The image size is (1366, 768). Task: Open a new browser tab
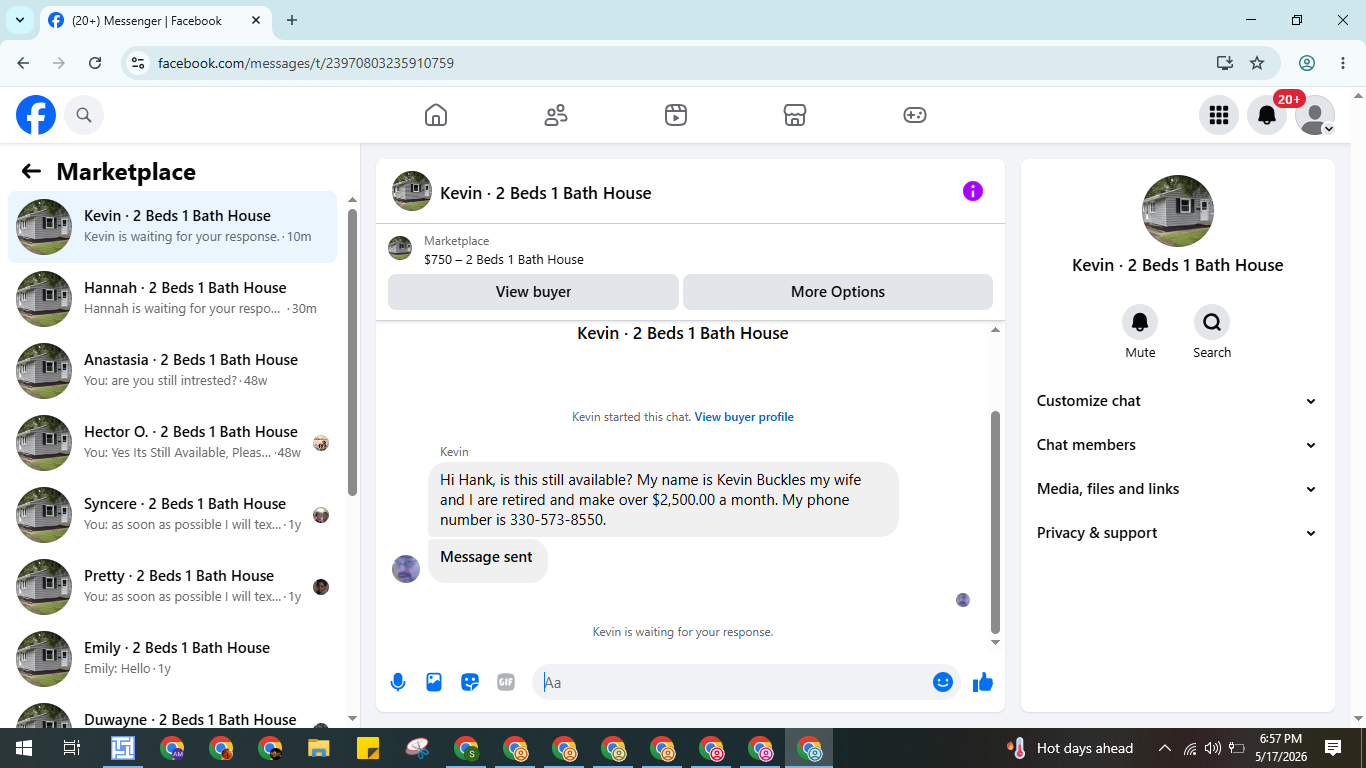[x=292, y=20]
